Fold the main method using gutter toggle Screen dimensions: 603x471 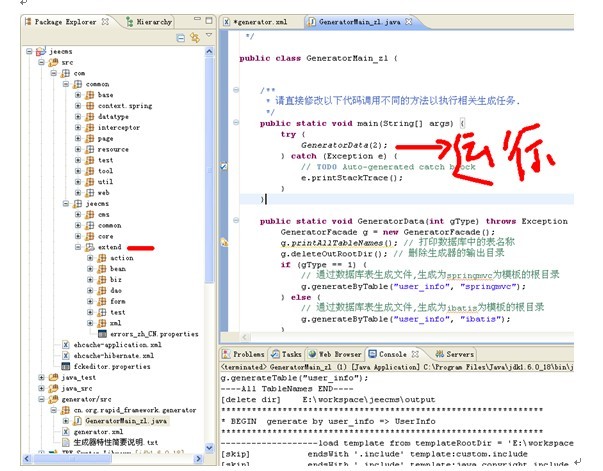(236, 123)
